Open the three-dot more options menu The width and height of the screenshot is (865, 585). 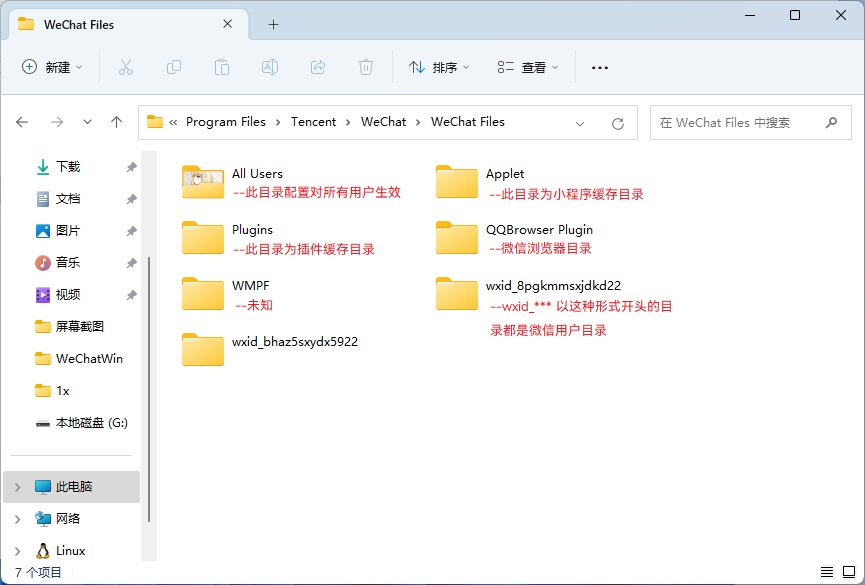point(600,67)
